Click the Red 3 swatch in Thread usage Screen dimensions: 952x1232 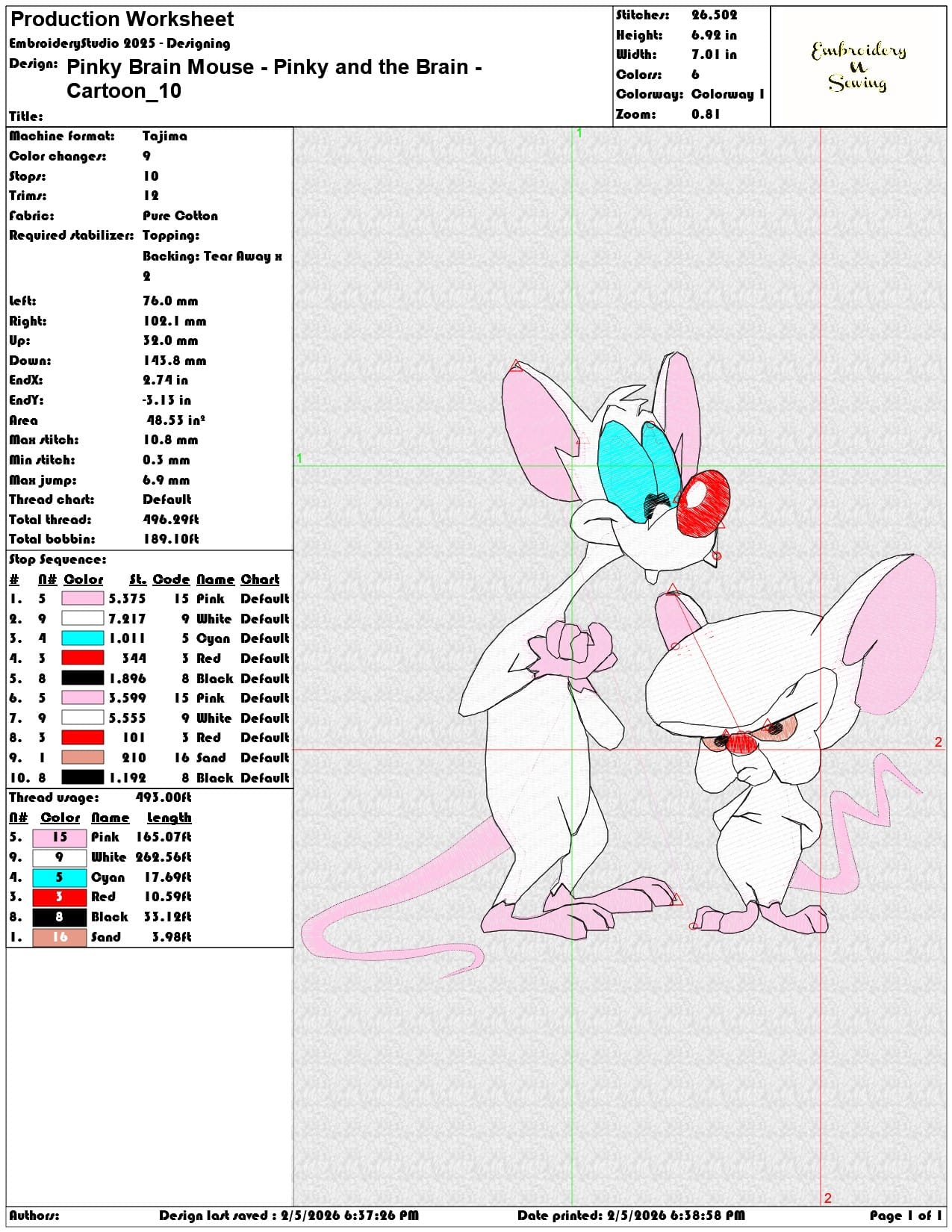pos(60,897)
